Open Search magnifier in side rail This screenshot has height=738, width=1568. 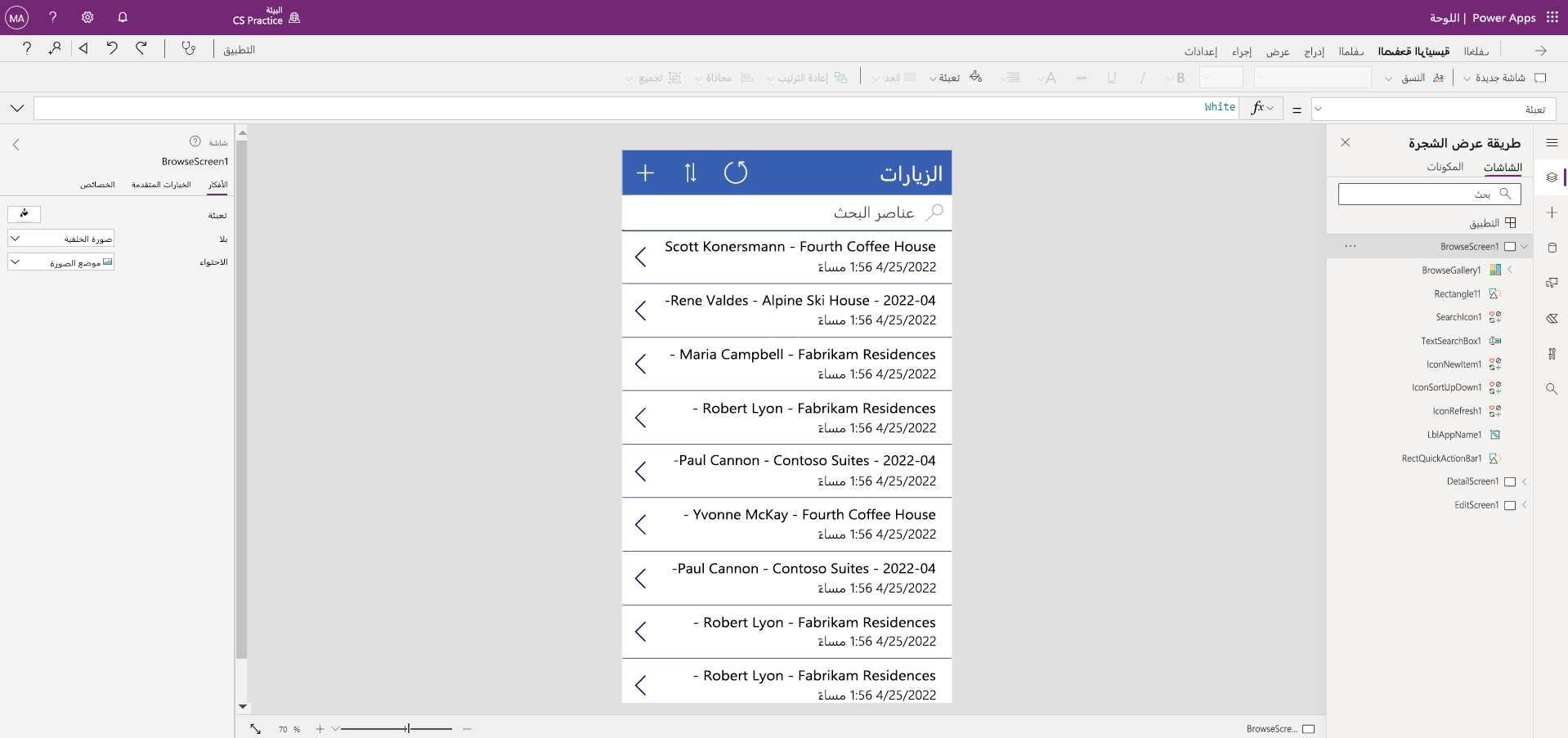pyautogui.click(x=1552, y=389)
